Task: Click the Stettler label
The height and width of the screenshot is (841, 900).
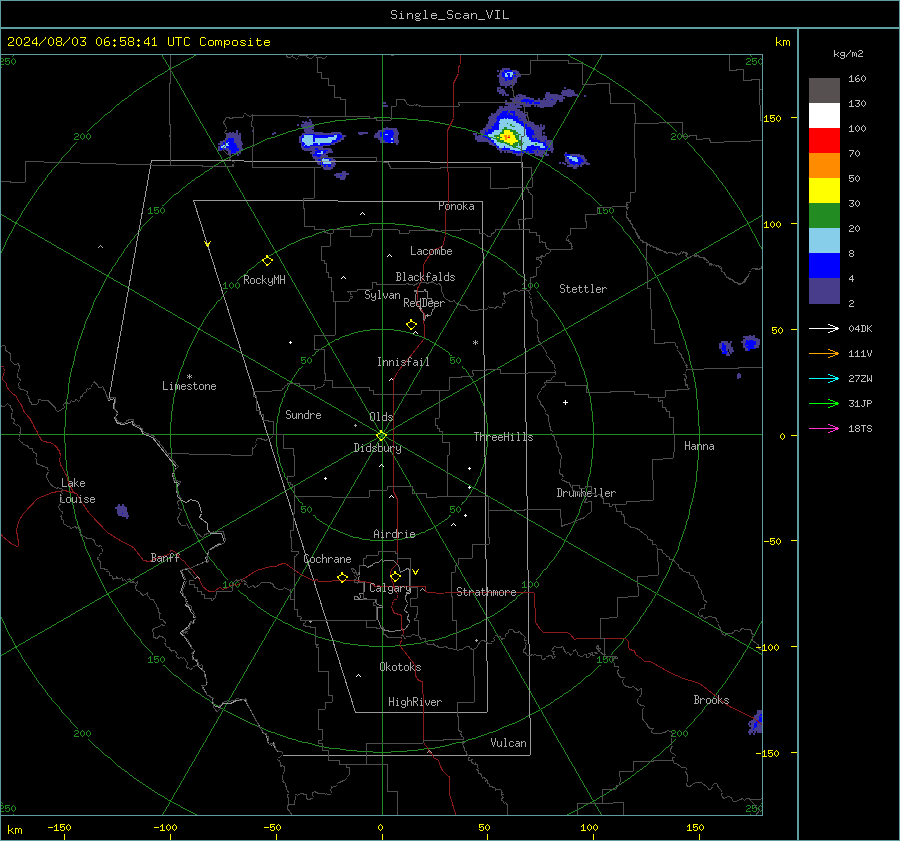Action: (x=583, y=289)
